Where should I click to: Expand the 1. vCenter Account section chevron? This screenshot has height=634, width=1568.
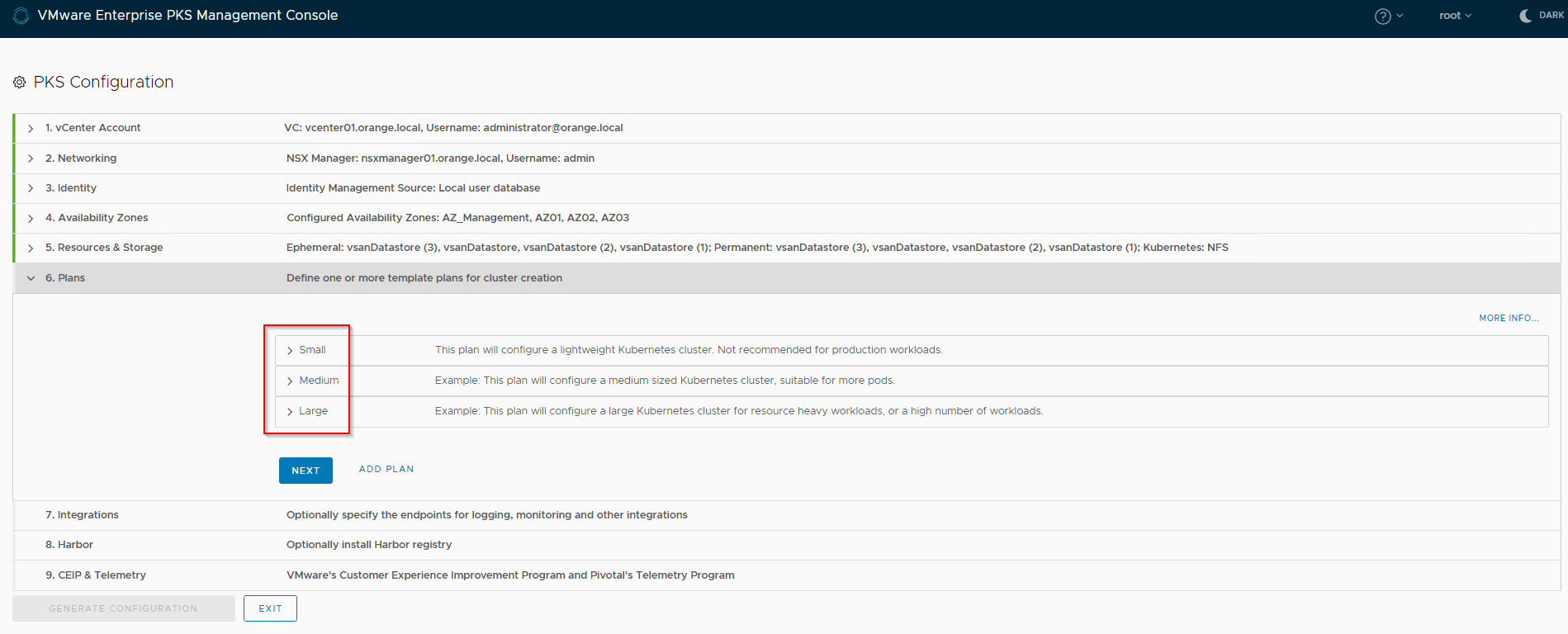(x=31, y=128)
